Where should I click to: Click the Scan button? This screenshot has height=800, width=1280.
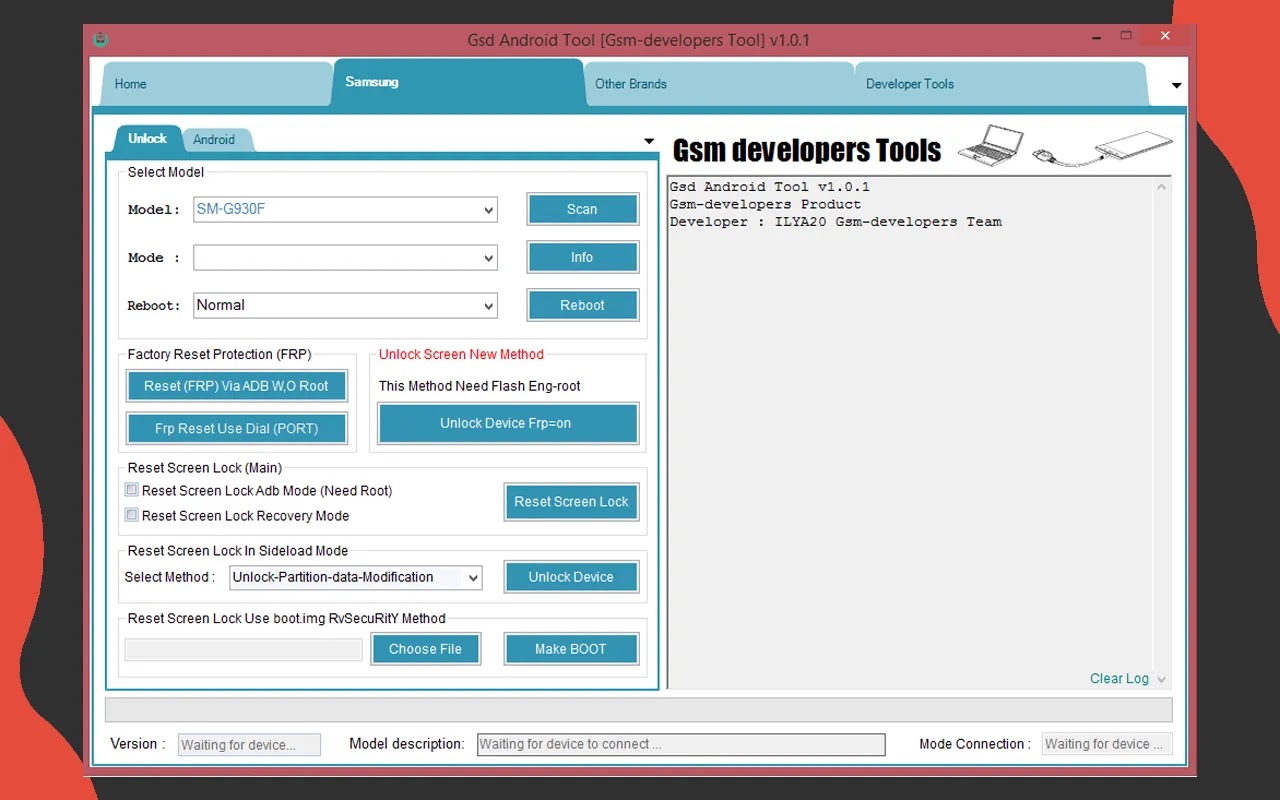pos(582,209)
